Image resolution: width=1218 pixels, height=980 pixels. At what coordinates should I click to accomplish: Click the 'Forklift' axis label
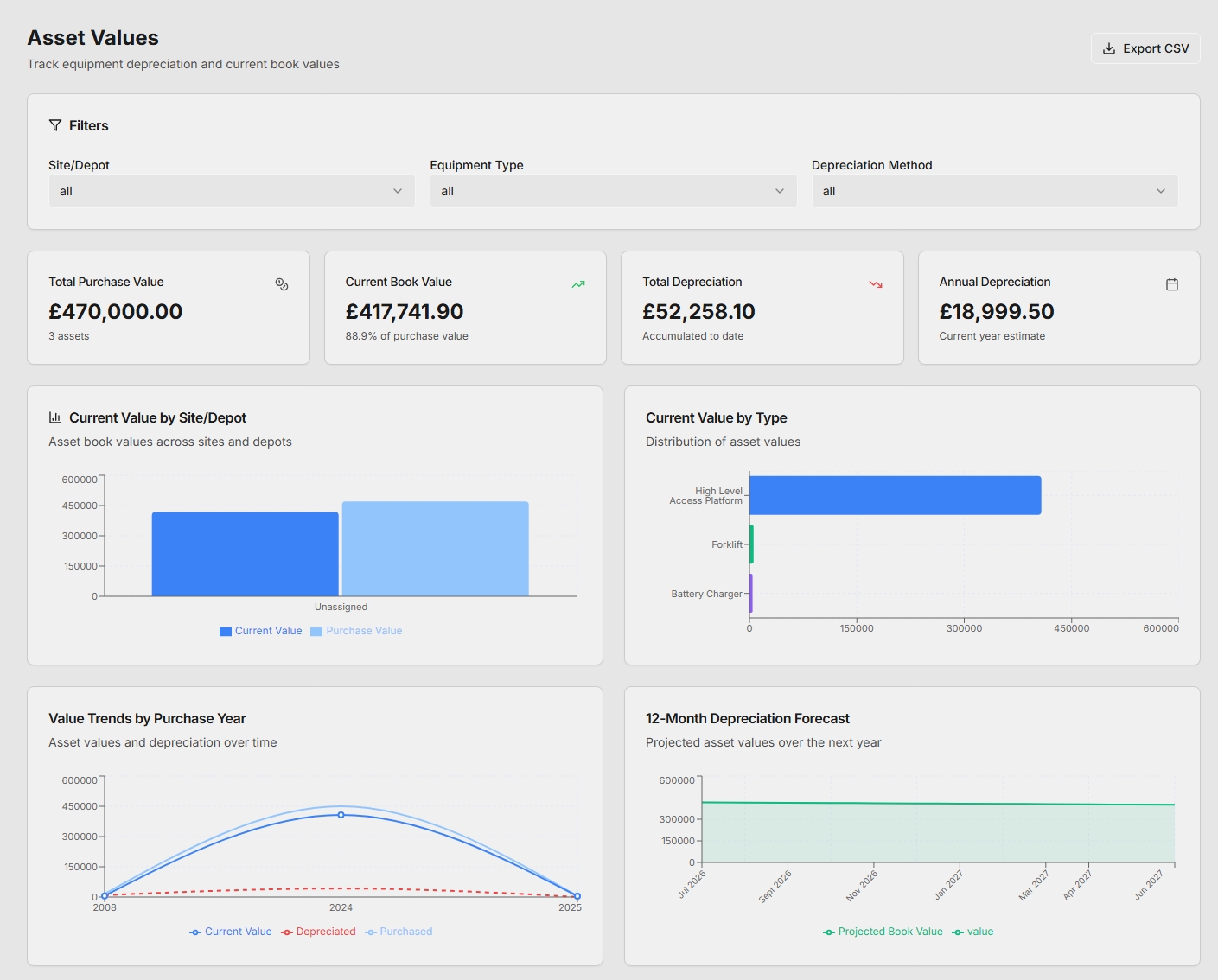coord(727,544)
